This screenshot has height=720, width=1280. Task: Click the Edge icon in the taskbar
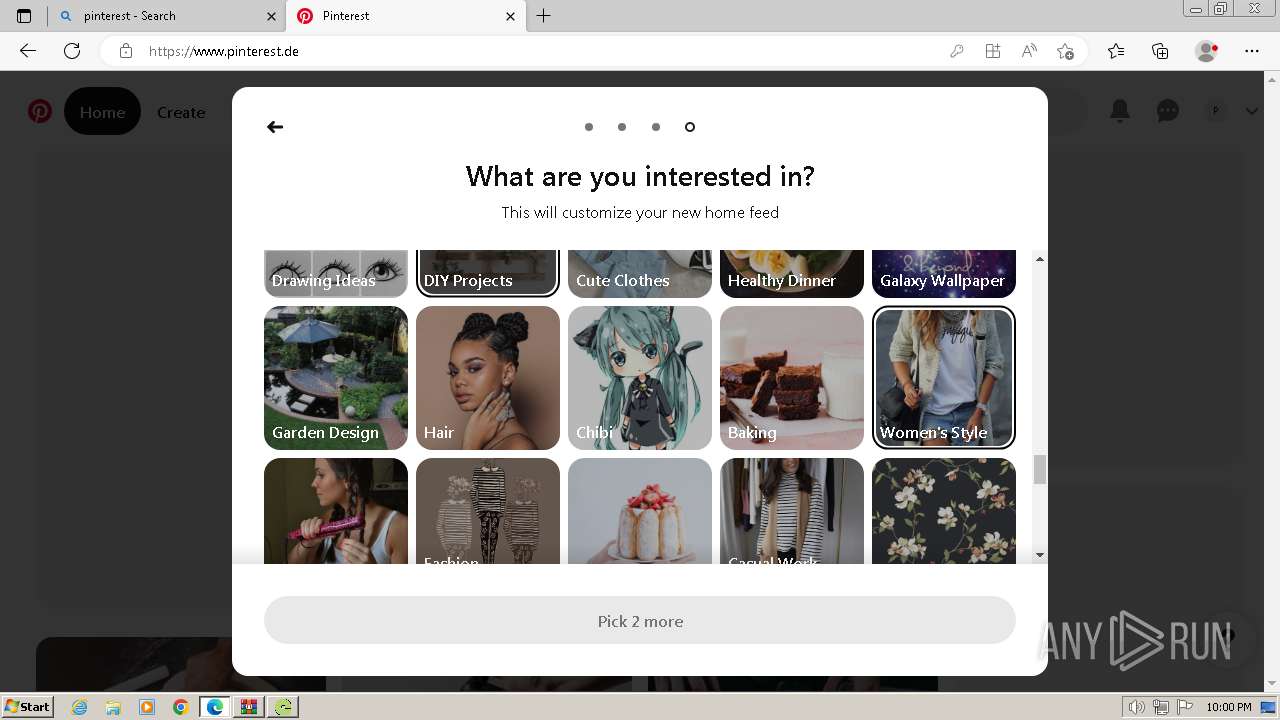pos(215,707)
